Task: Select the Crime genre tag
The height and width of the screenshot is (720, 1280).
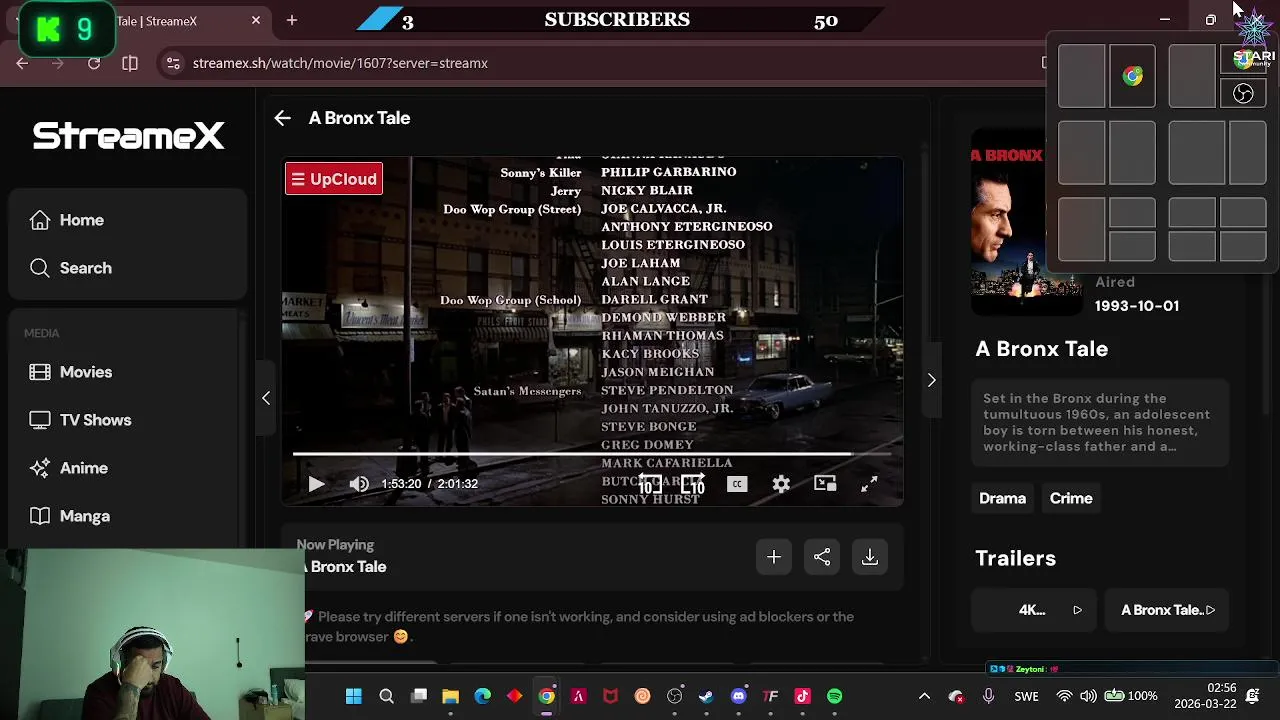Action: (1071, 498)
